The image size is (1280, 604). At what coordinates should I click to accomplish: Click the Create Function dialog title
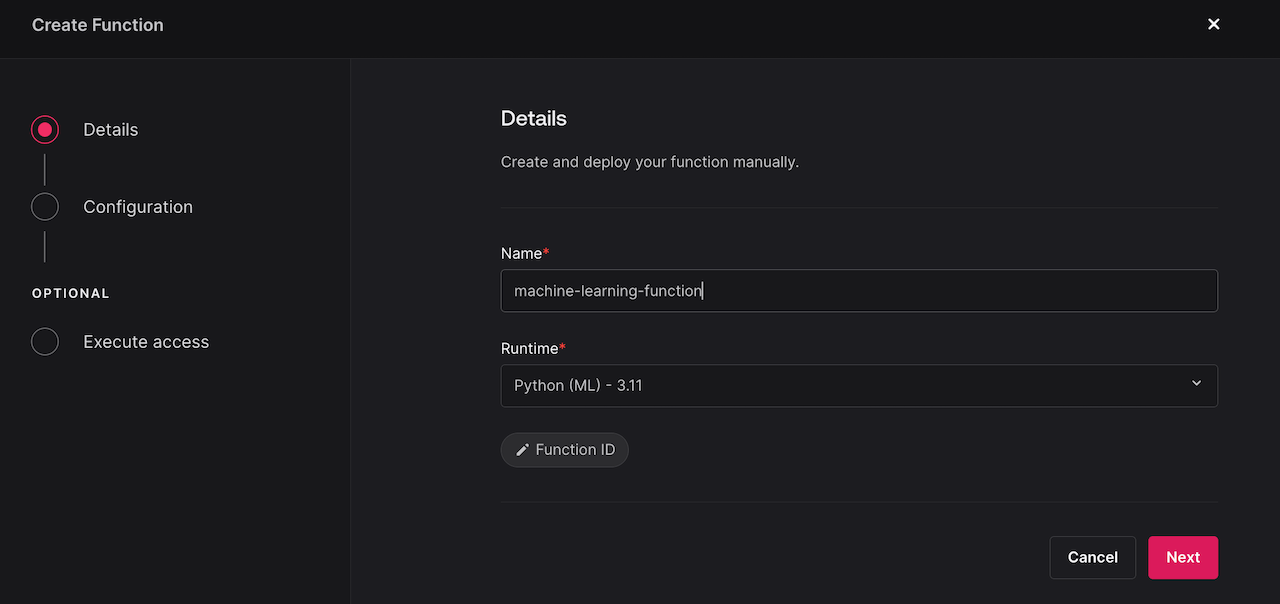[x=97, y=25]
